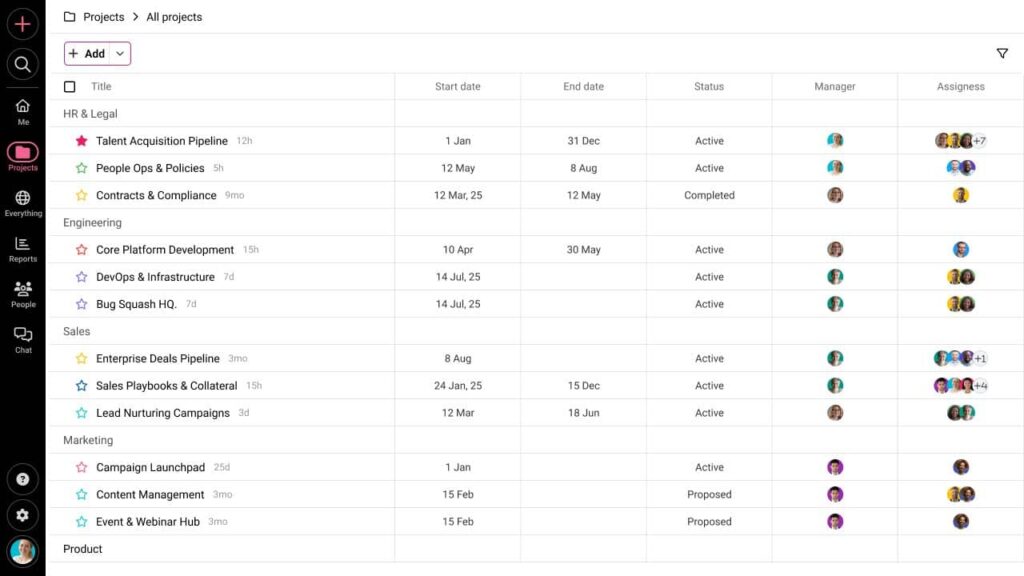Select the All projects breadcrumb
Viewport: 1024px width, 576px height.
pos(172,17)
